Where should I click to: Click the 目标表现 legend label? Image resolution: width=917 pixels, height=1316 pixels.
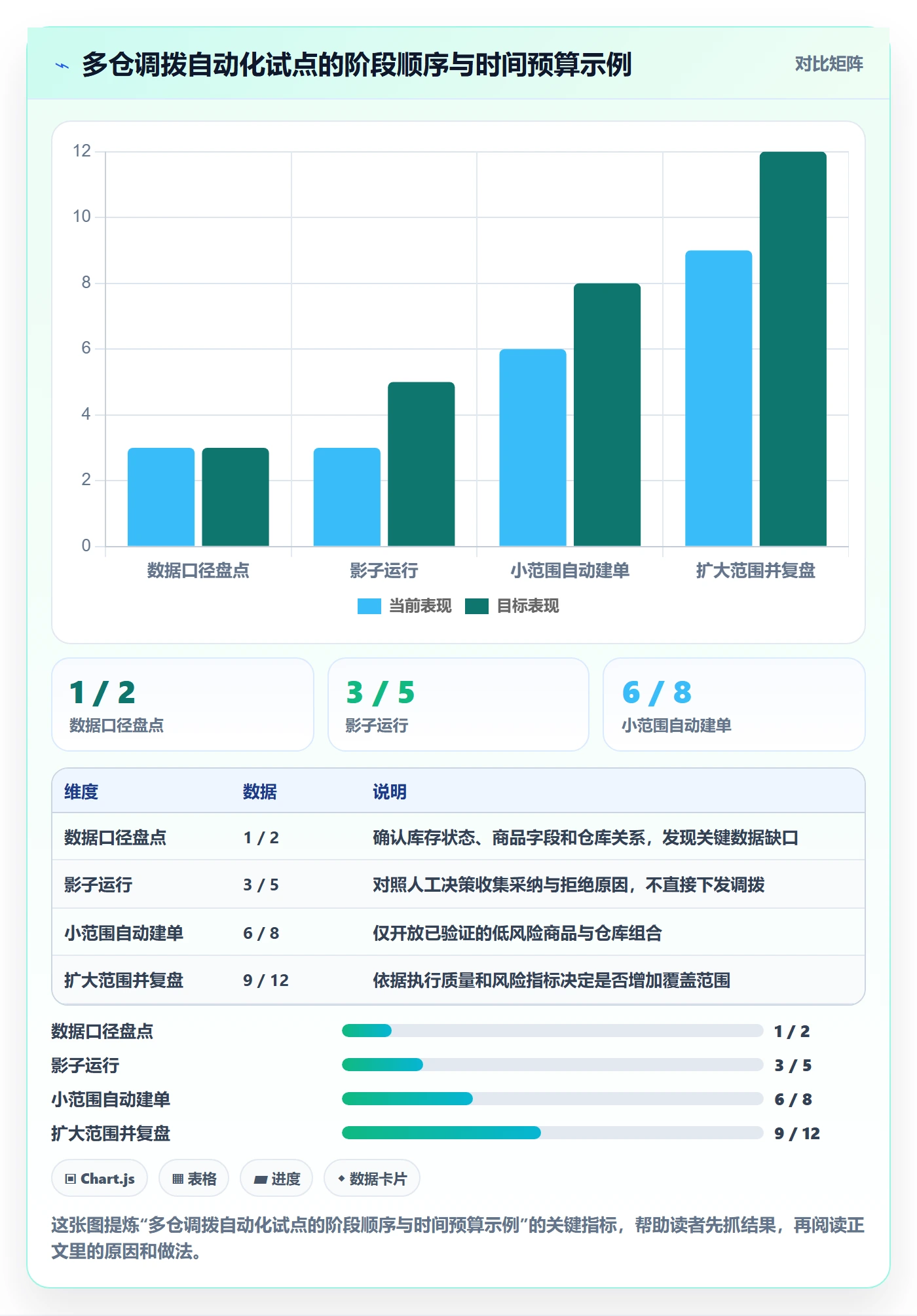[x=527, y=606]
